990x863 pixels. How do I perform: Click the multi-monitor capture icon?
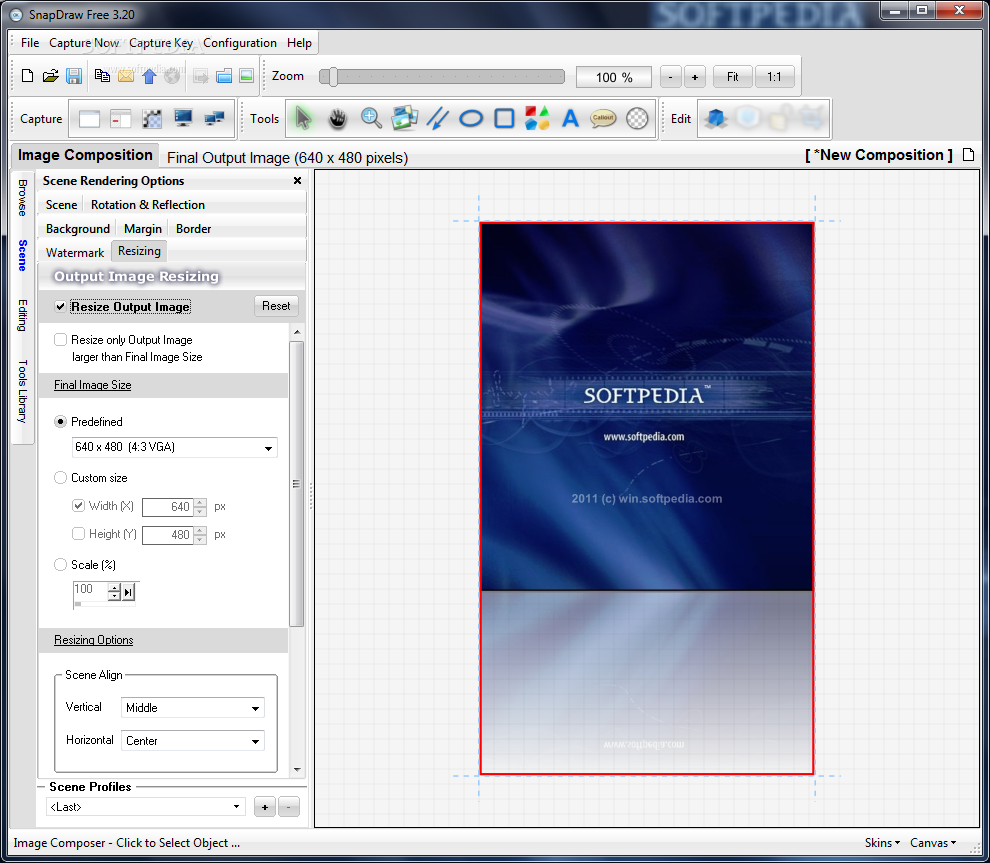click(215, 118)
